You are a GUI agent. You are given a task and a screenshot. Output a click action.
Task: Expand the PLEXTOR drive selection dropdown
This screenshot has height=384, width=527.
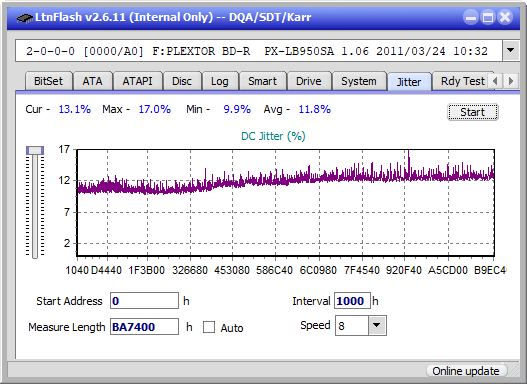click(x=511, y=51)
